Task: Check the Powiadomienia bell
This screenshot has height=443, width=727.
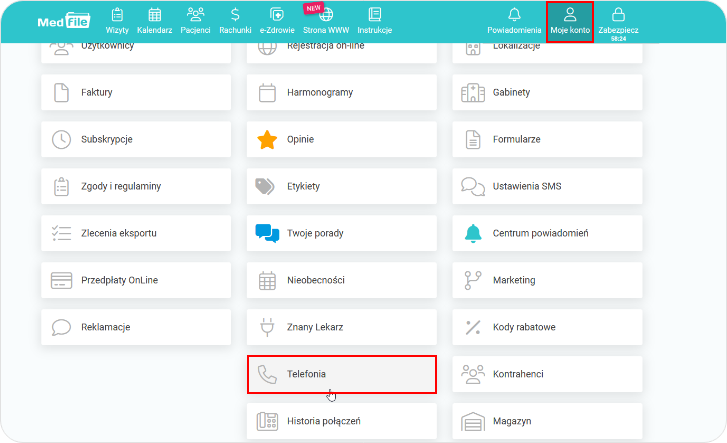Action: coord(514,20)
